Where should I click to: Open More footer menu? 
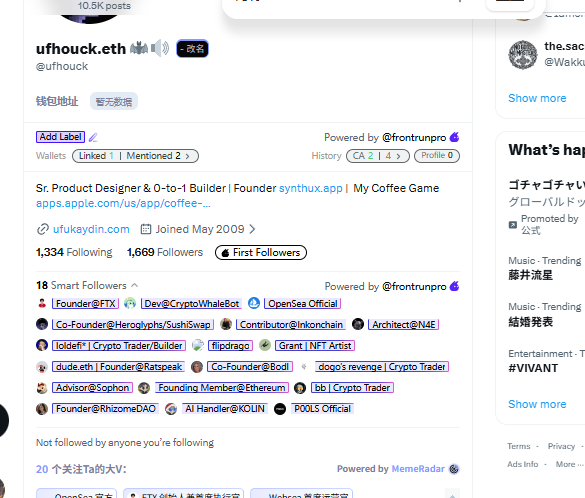(569, 464)
